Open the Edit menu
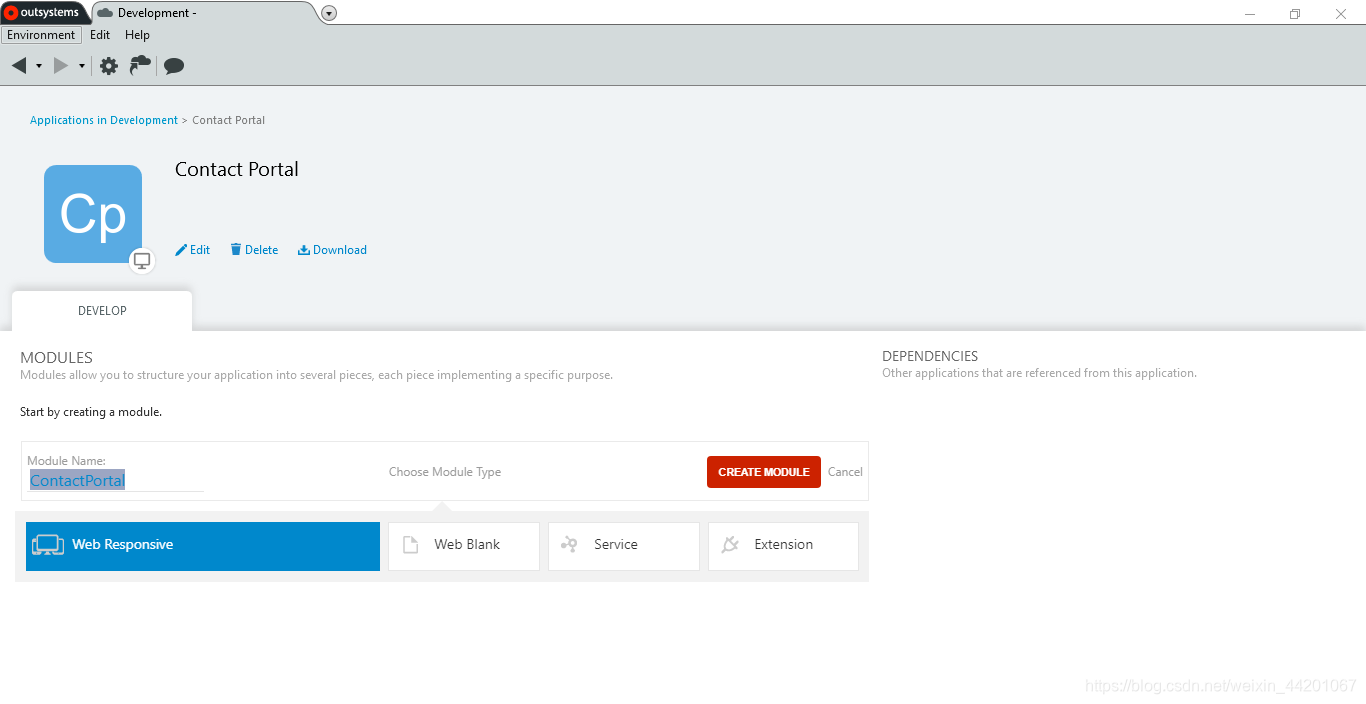The image size is (1366, 704). click(100, 35)
